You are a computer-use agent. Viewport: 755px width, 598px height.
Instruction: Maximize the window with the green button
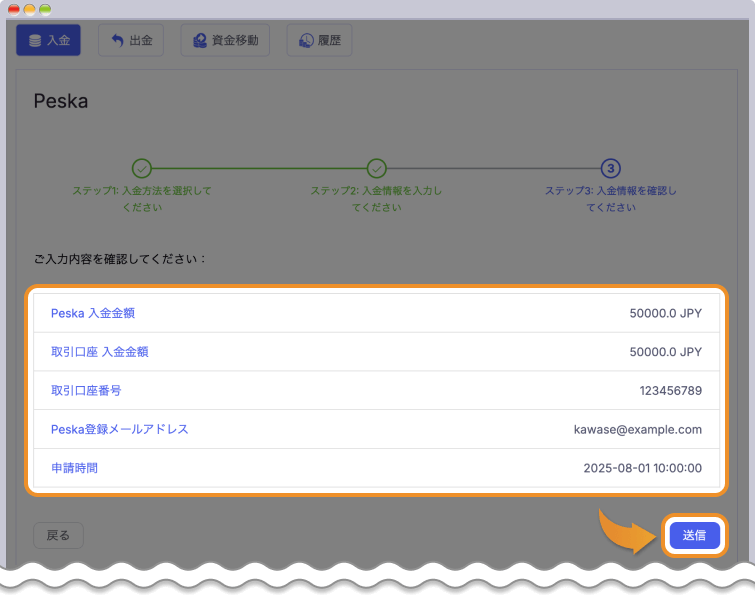click(x=45, y=9)
